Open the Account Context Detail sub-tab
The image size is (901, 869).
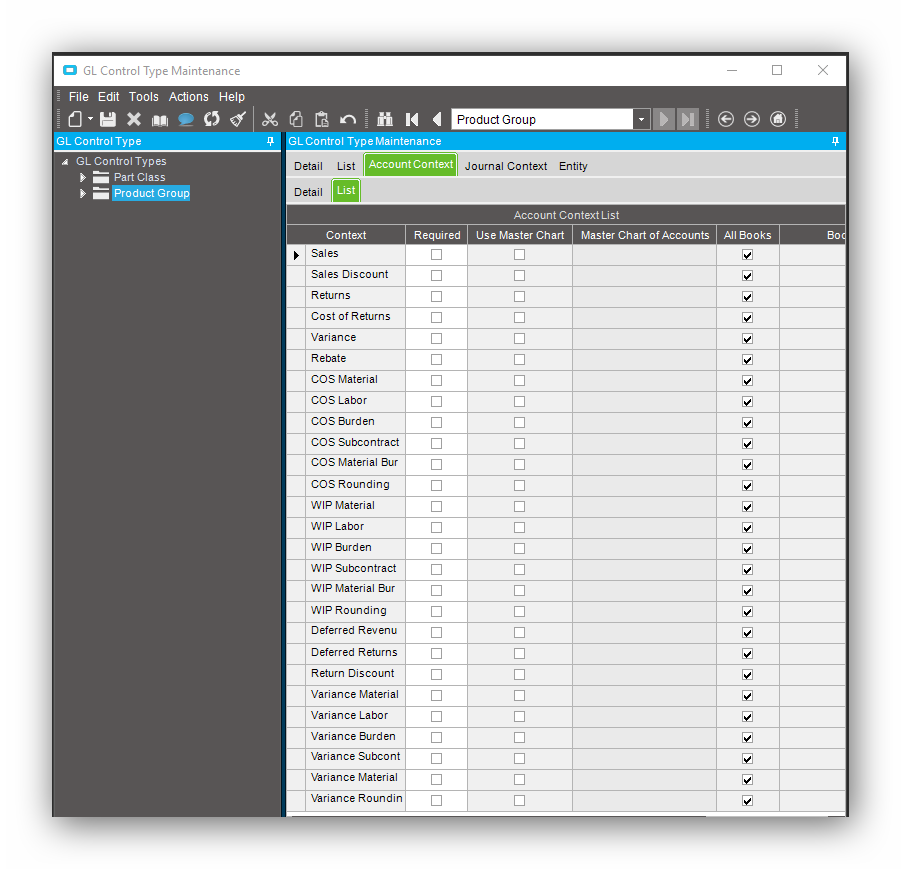tap(308, 192)
